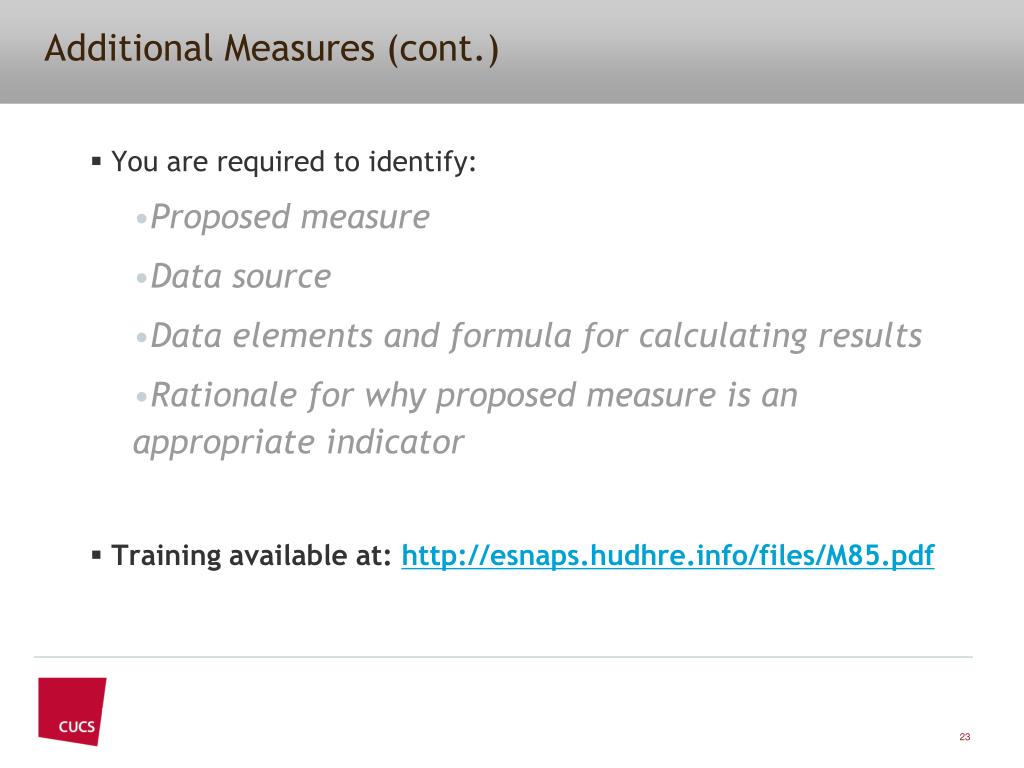
Task: Click the square bullet before 'Training available'
Action: pyautogui.click(x=97, y=556)
